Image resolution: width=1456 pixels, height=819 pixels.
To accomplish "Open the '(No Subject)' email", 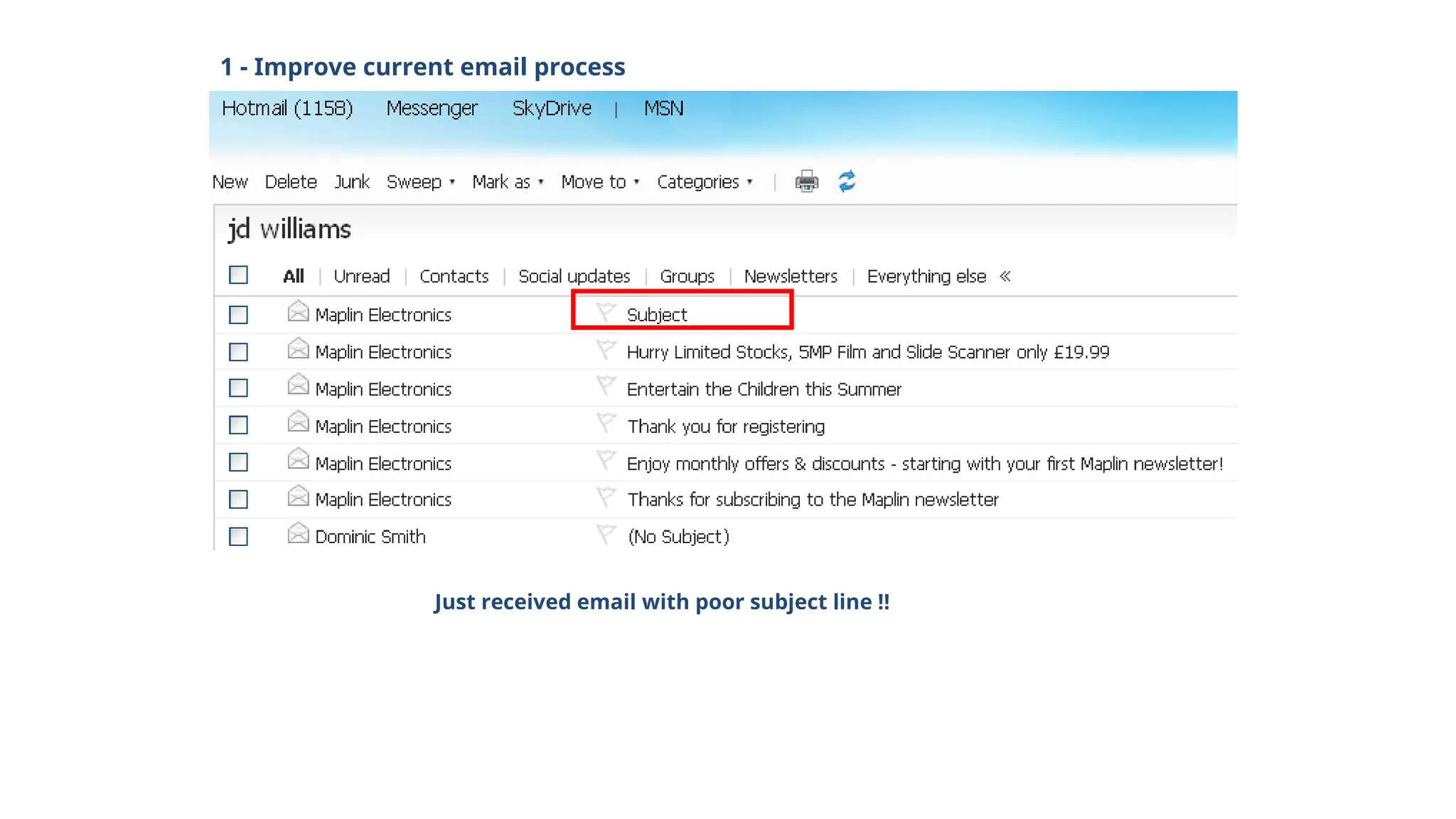I will coord(679,537).
